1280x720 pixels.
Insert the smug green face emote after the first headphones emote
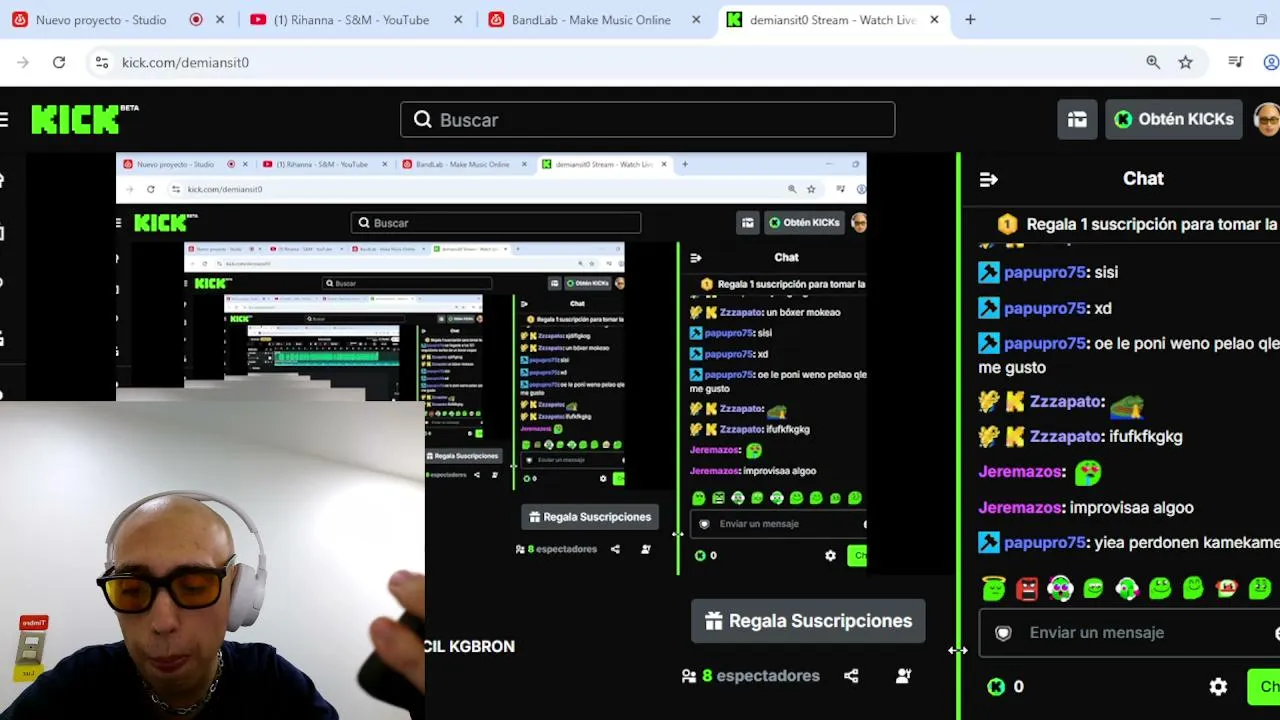(1093, 588)
